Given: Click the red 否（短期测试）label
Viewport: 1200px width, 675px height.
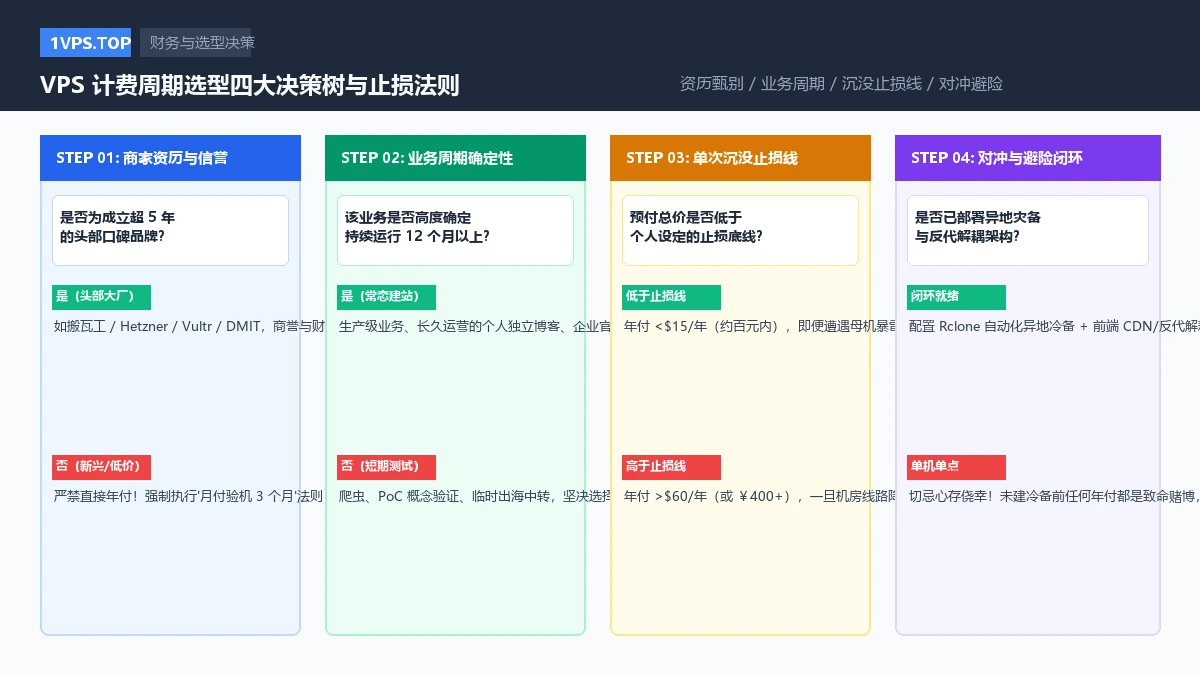Looking at the screenshot, I should pos(386,467).
